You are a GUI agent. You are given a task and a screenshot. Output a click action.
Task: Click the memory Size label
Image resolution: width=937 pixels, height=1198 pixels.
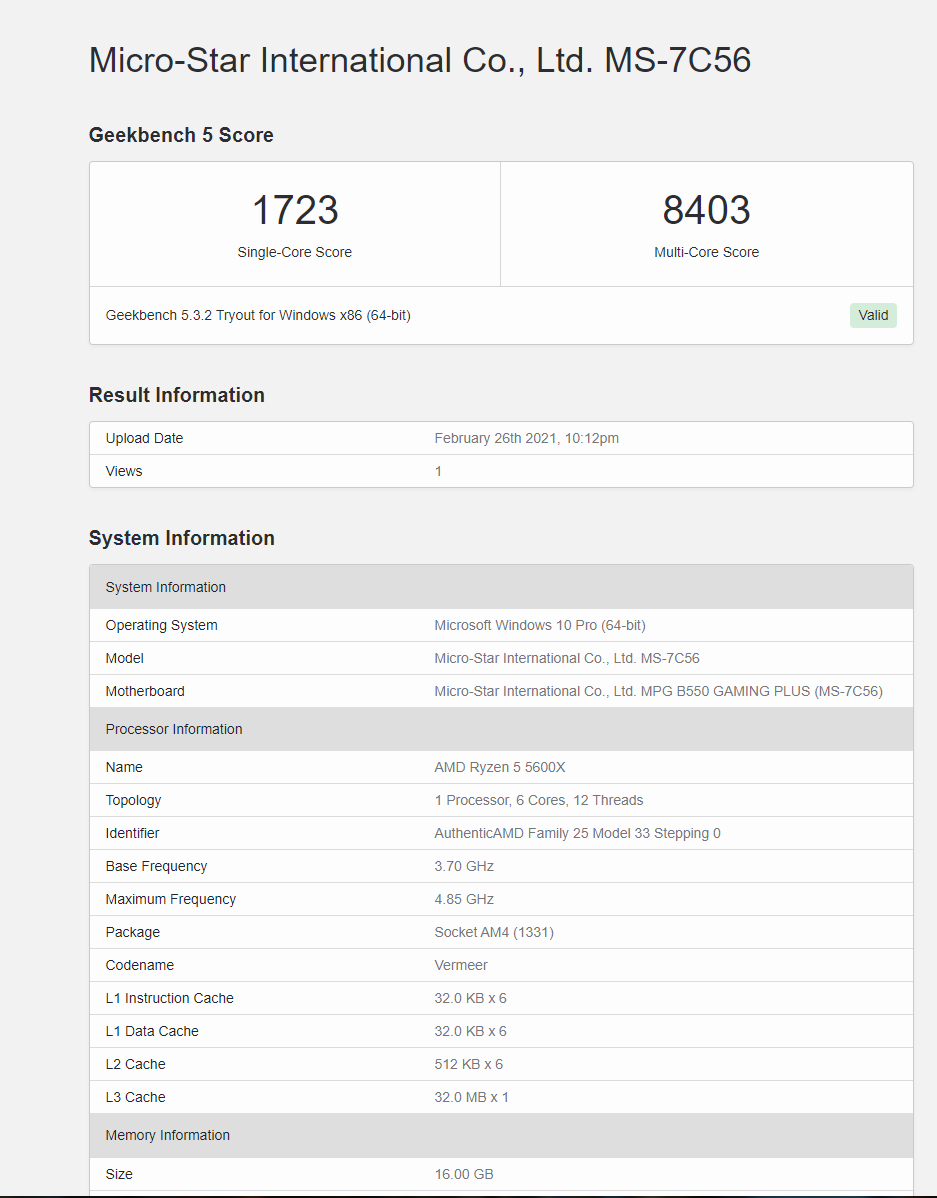pyautogui.click(x=118, y=1174)
